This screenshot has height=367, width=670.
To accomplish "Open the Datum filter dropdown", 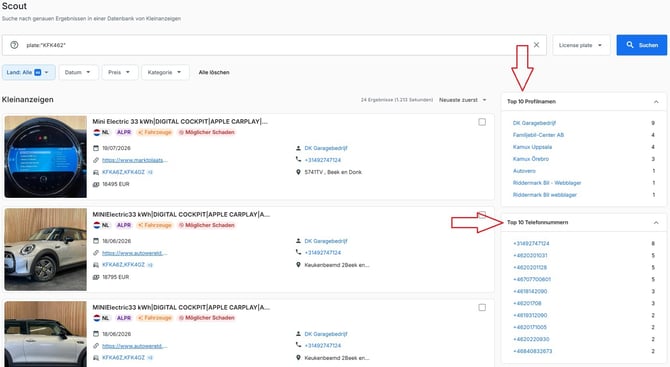I will 78,72.
